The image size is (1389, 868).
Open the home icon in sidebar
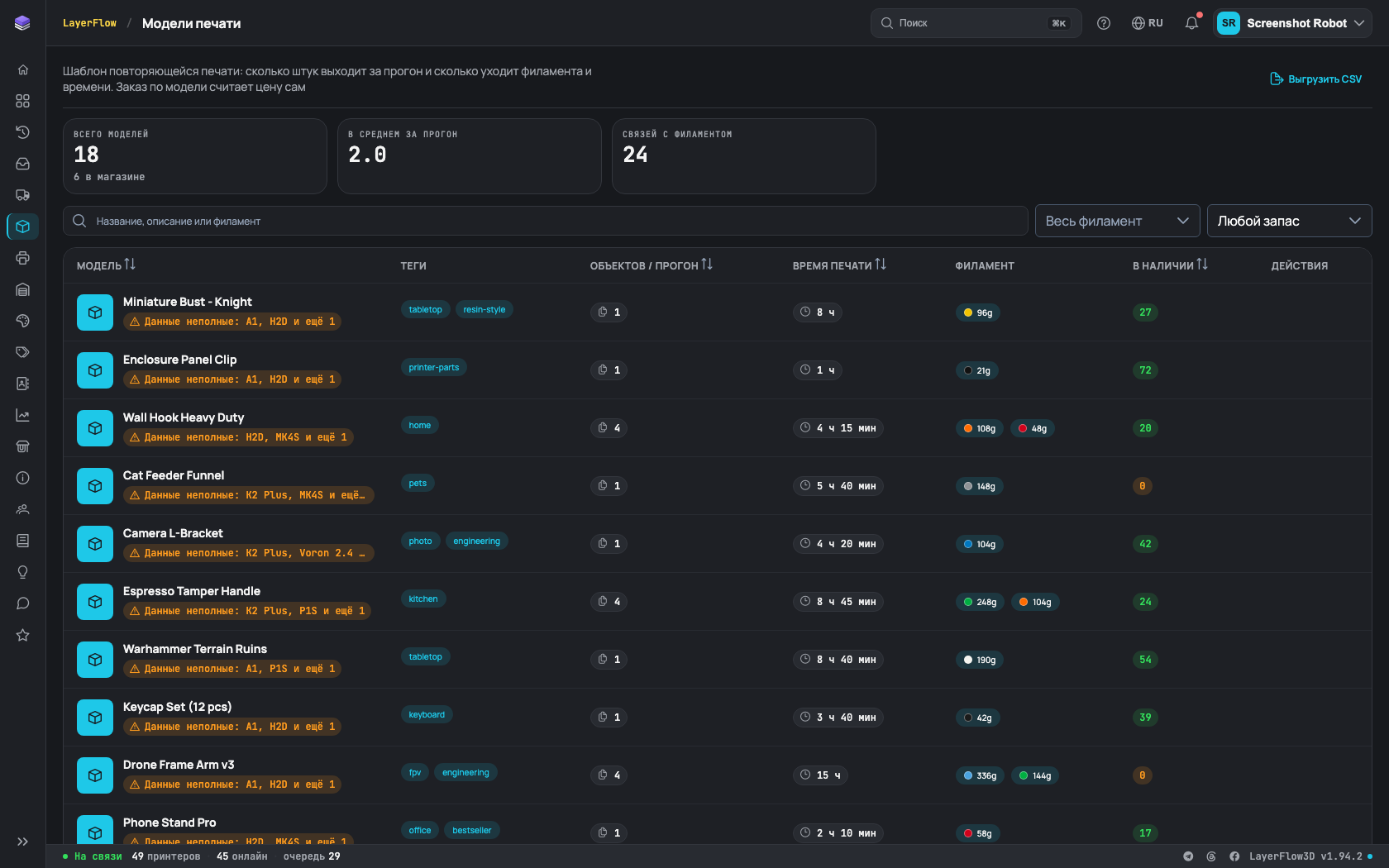[x=22, y=69]
